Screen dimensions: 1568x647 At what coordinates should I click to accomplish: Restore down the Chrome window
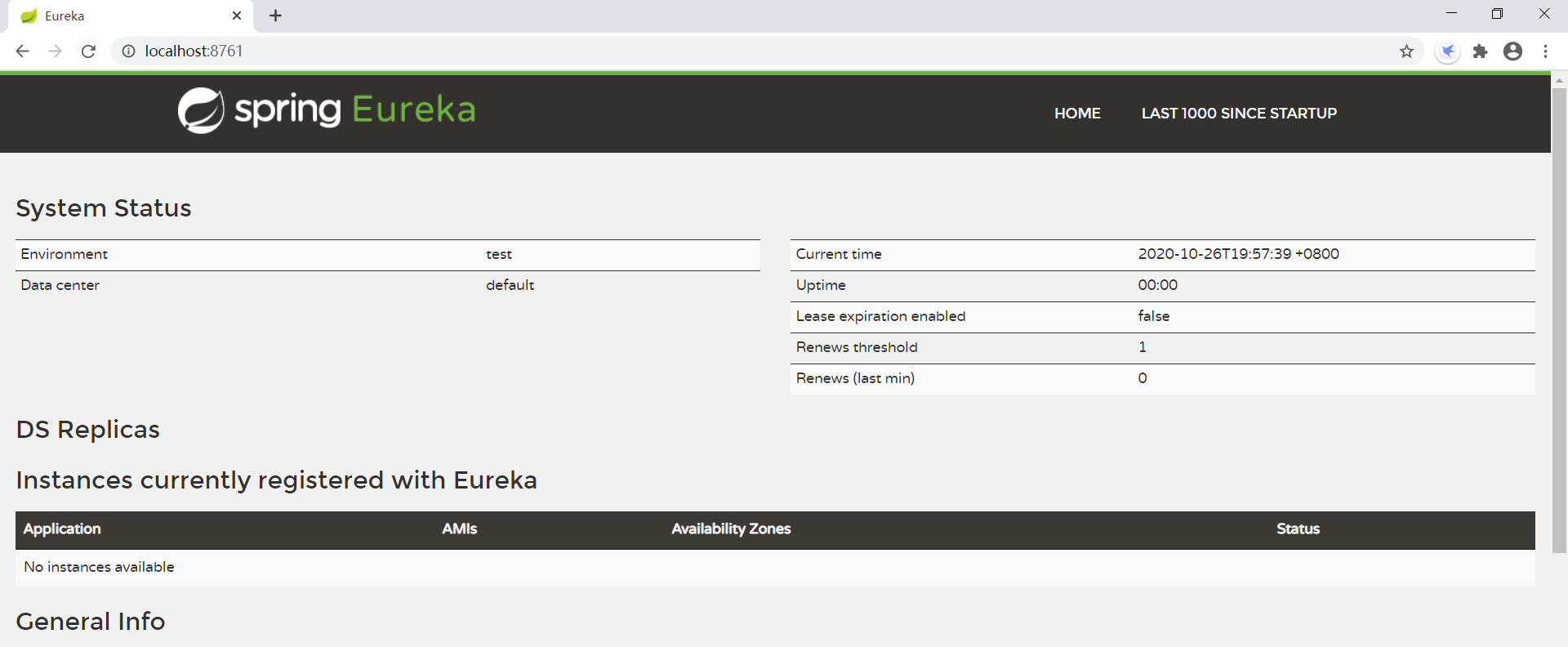1497,13
